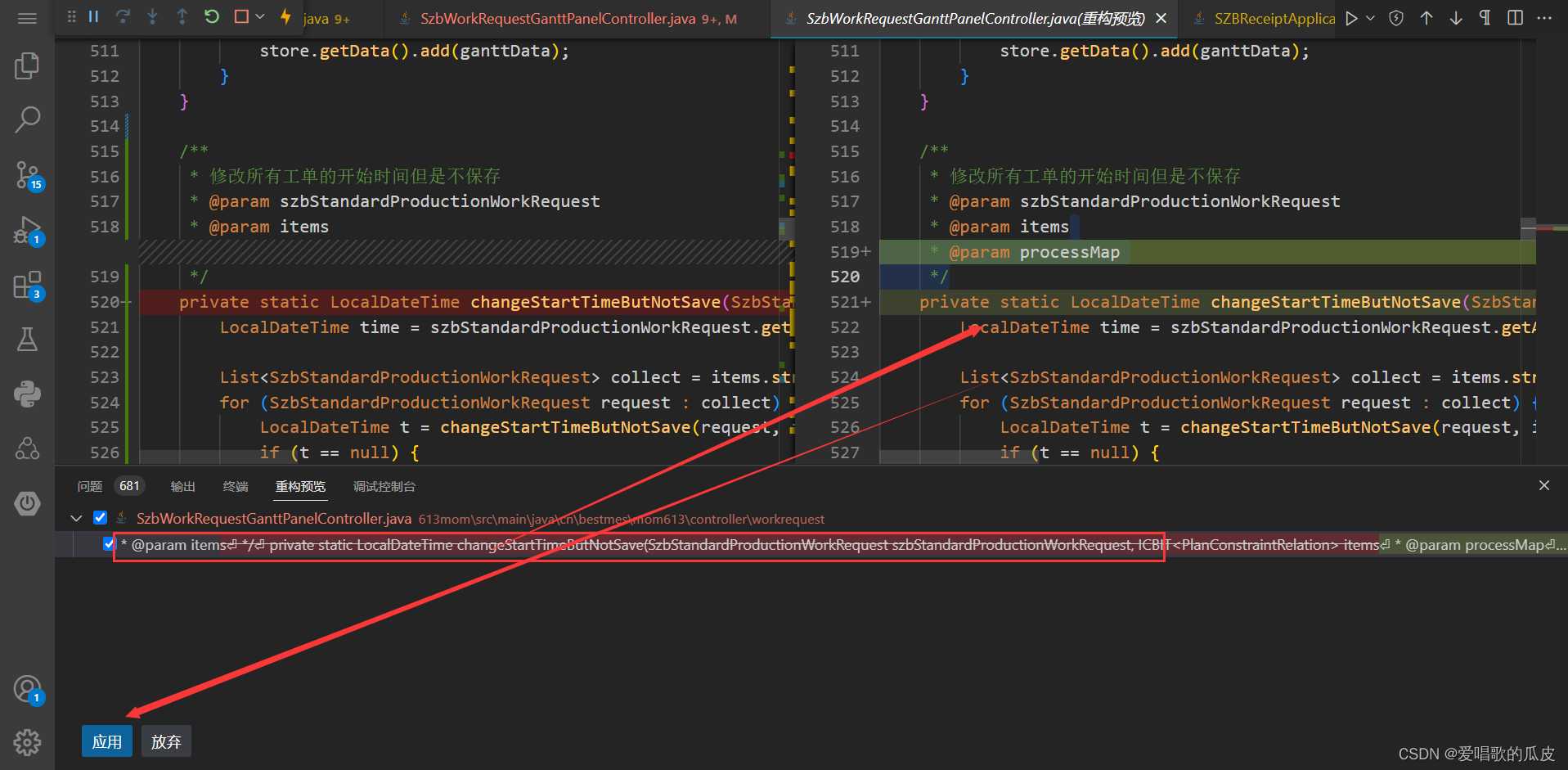
Task: Uncheck the '@param items' change checkbox
Action: click(109, 544)
